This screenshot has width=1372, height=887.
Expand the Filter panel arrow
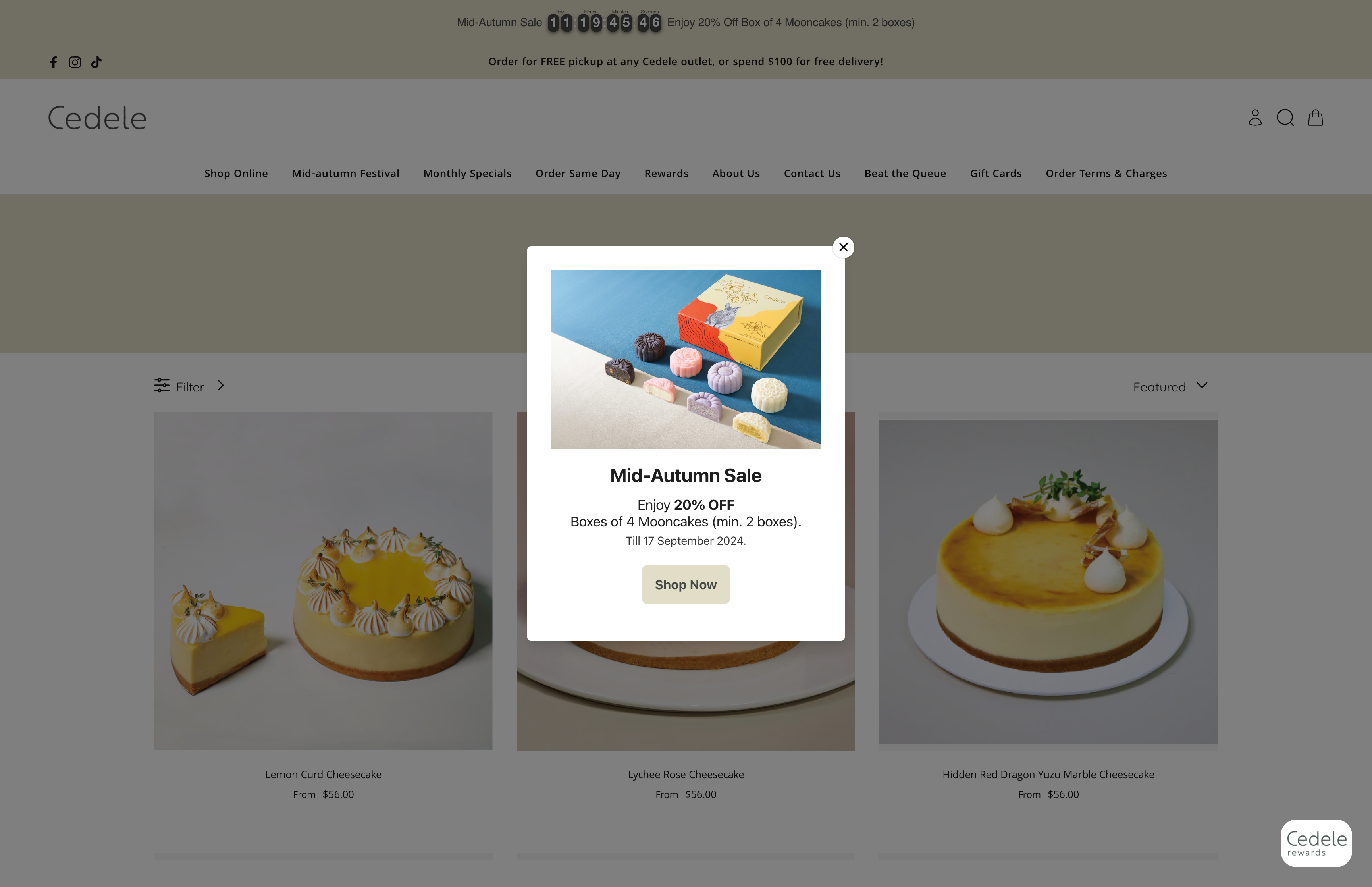point(220,385)
